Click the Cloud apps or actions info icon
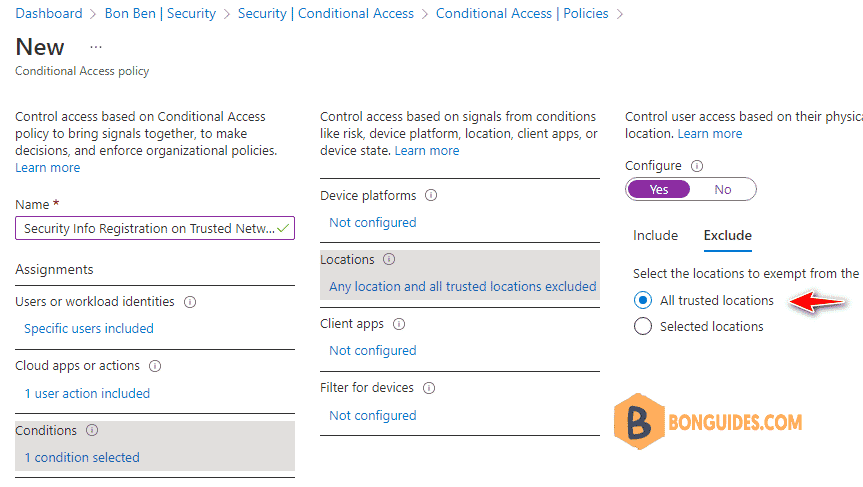Image resolution: width=863 pixels, height=487 pixels. [x=155, y=366]
